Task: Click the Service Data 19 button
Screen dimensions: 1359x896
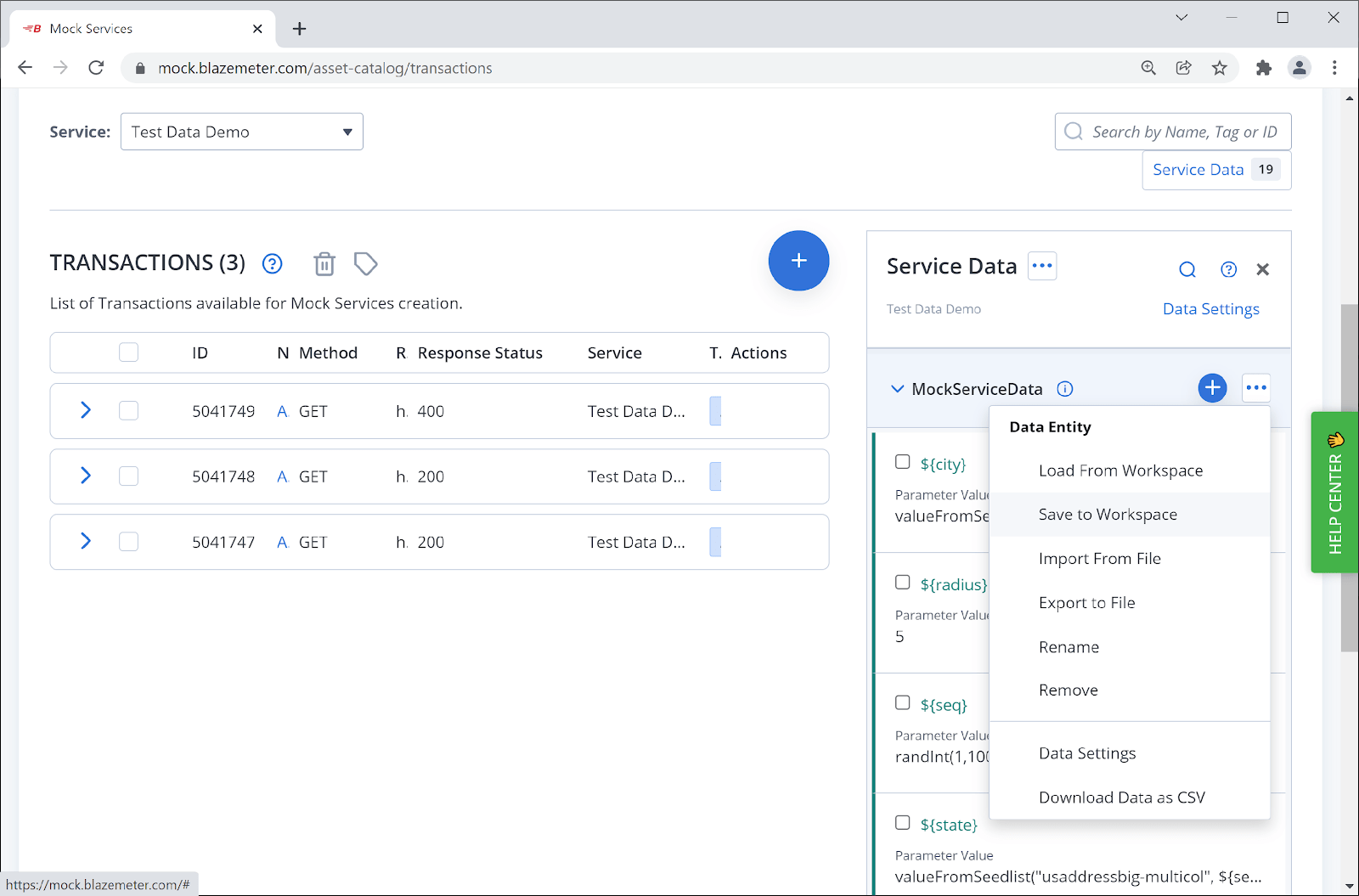Action: pyautogui.click(x=1215, y=170)
